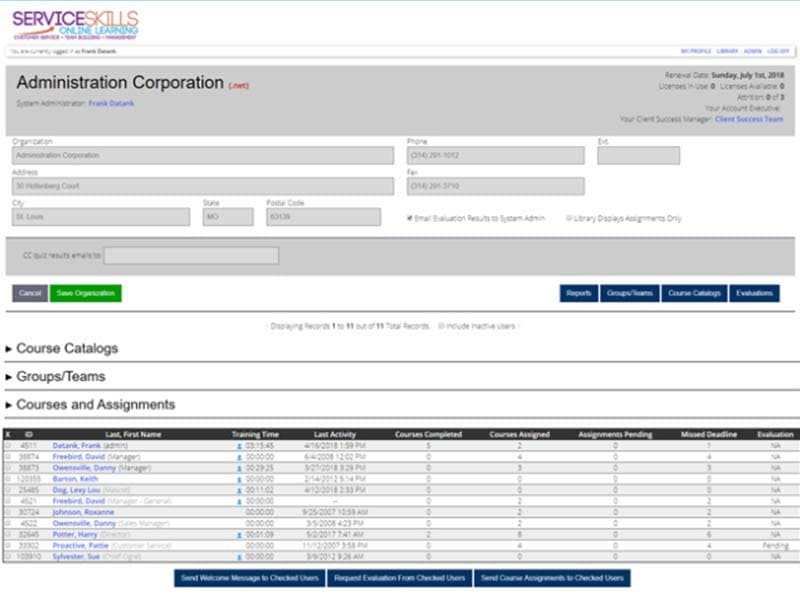Check the Include Inactive Users checkbox
The image size is (800, 600).
(x=441, y=326)
